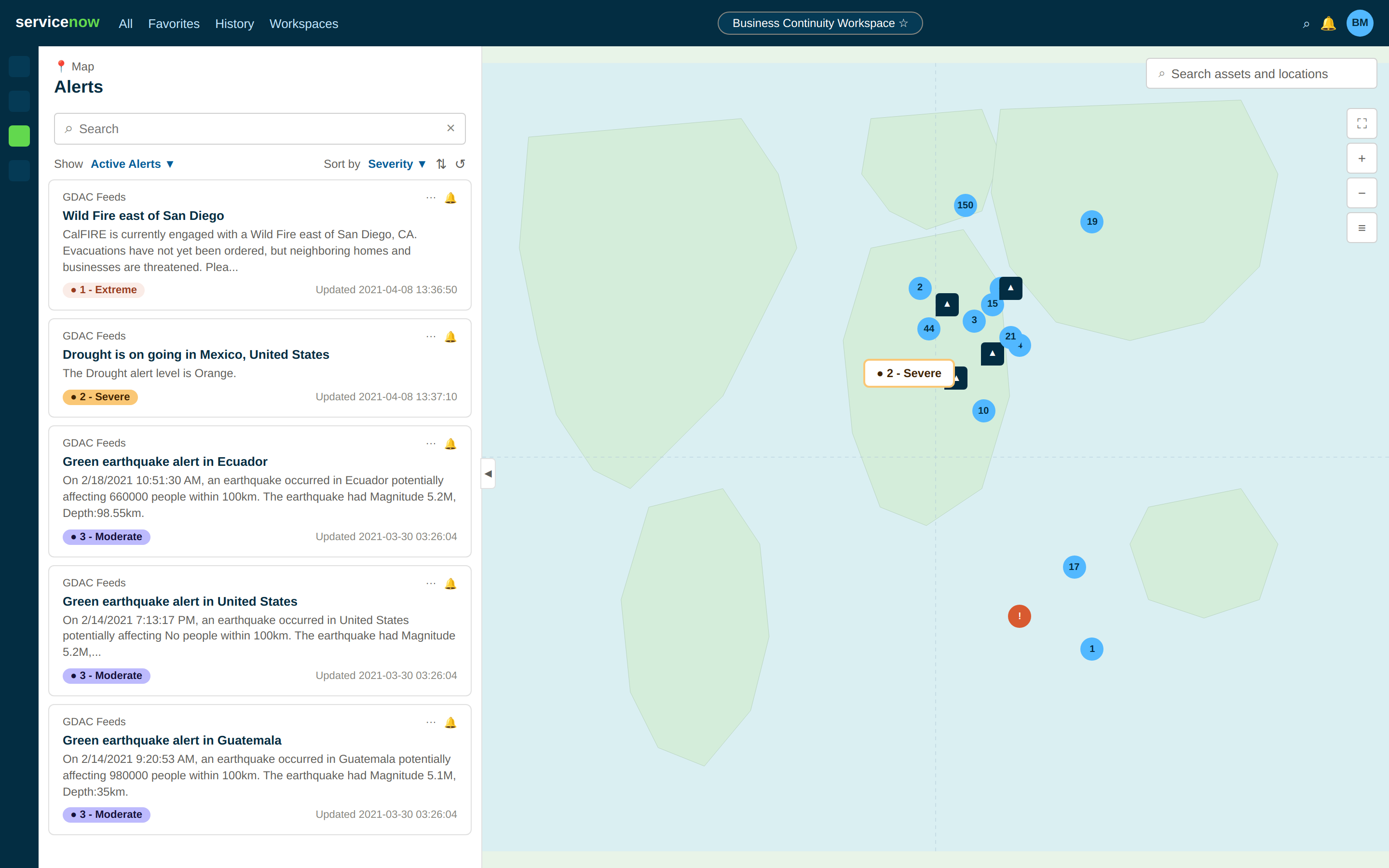Screen dimensions: 1389x868
Task: Open BM user avatar menu
Action: (1360, 23)
